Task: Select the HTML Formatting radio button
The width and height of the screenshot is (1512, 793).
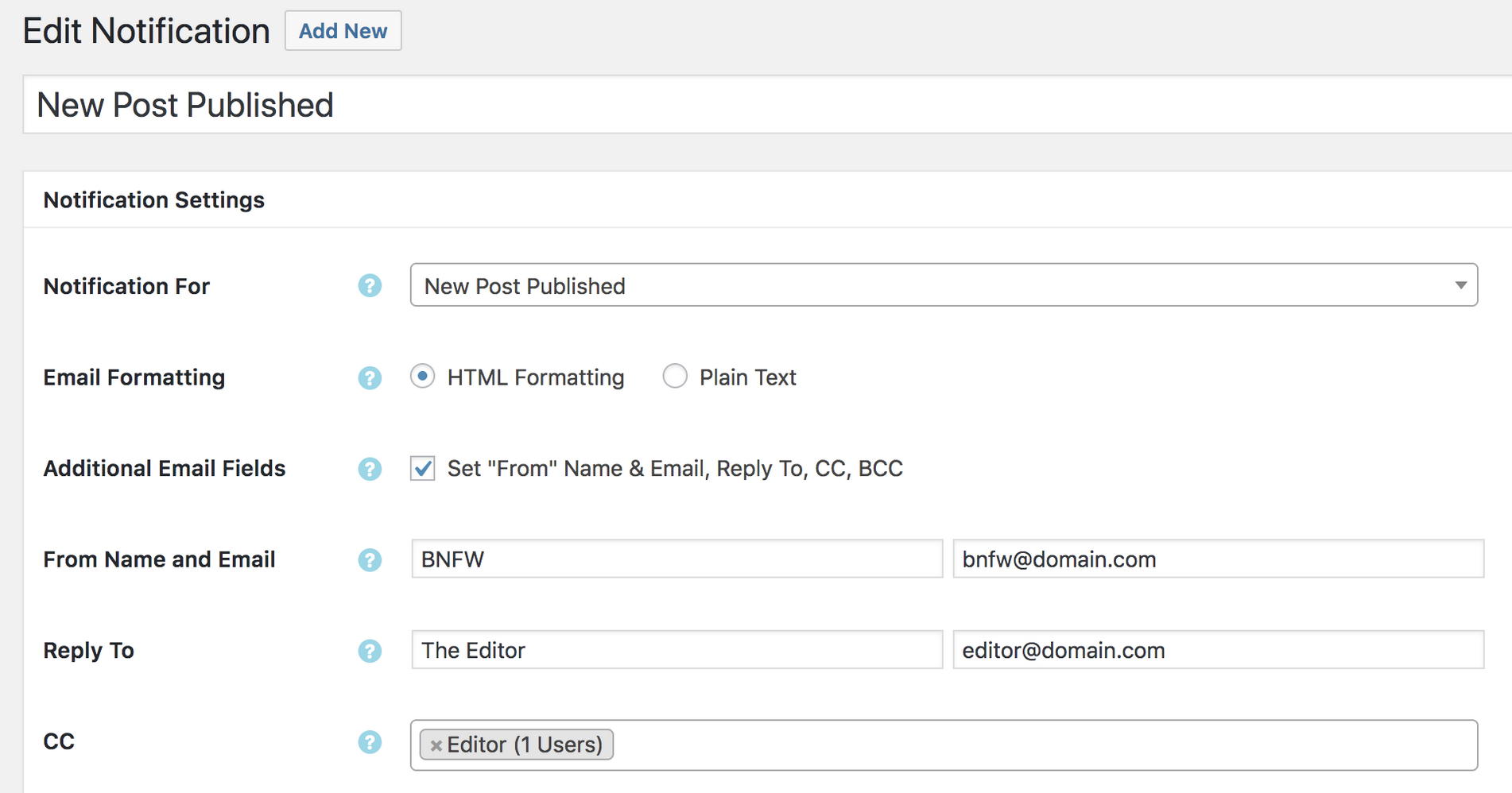Action: click(x=422, y=376)
